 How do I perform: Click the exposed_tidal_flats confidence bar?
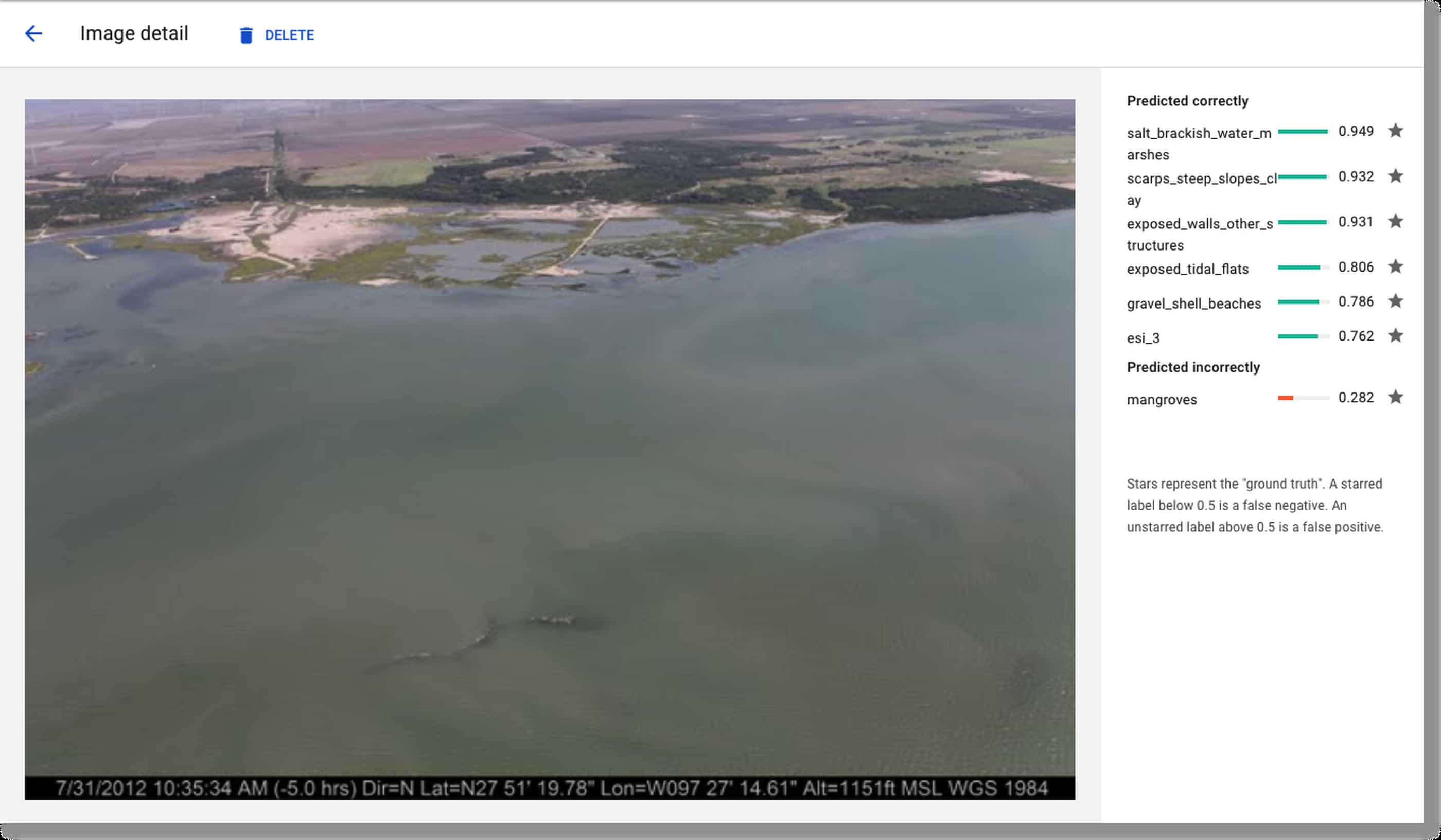click(1303, 267)
